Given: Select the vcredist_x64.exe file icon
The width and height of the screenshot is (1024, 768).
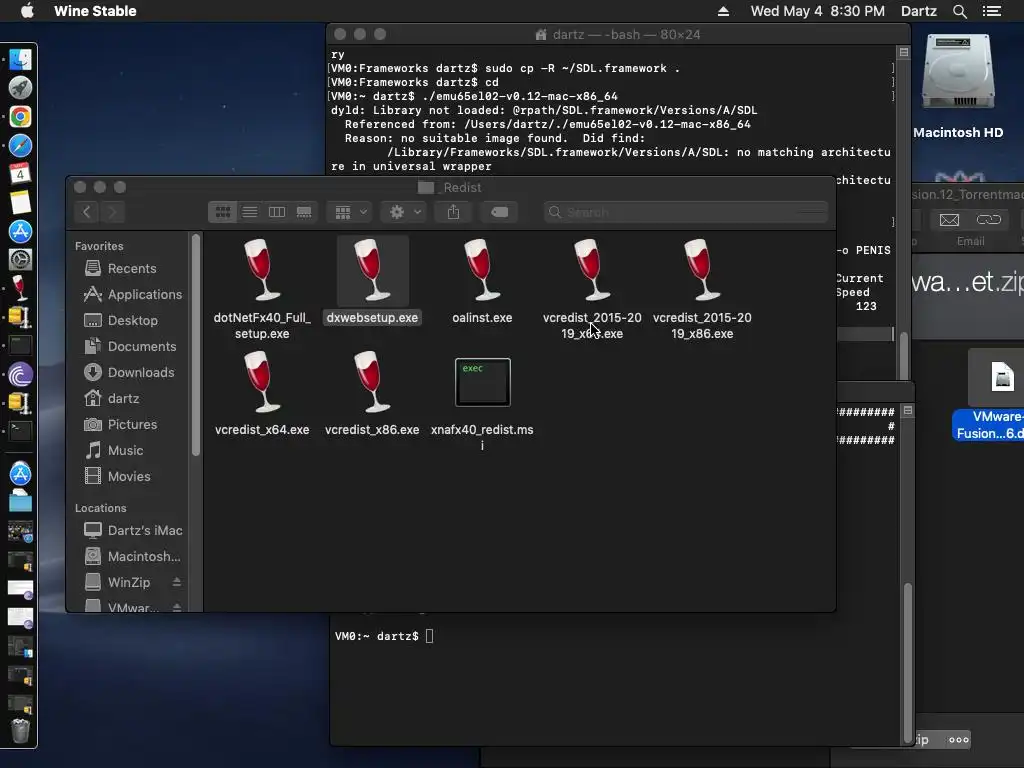Looking at the screenshot, I should [262, 382].
